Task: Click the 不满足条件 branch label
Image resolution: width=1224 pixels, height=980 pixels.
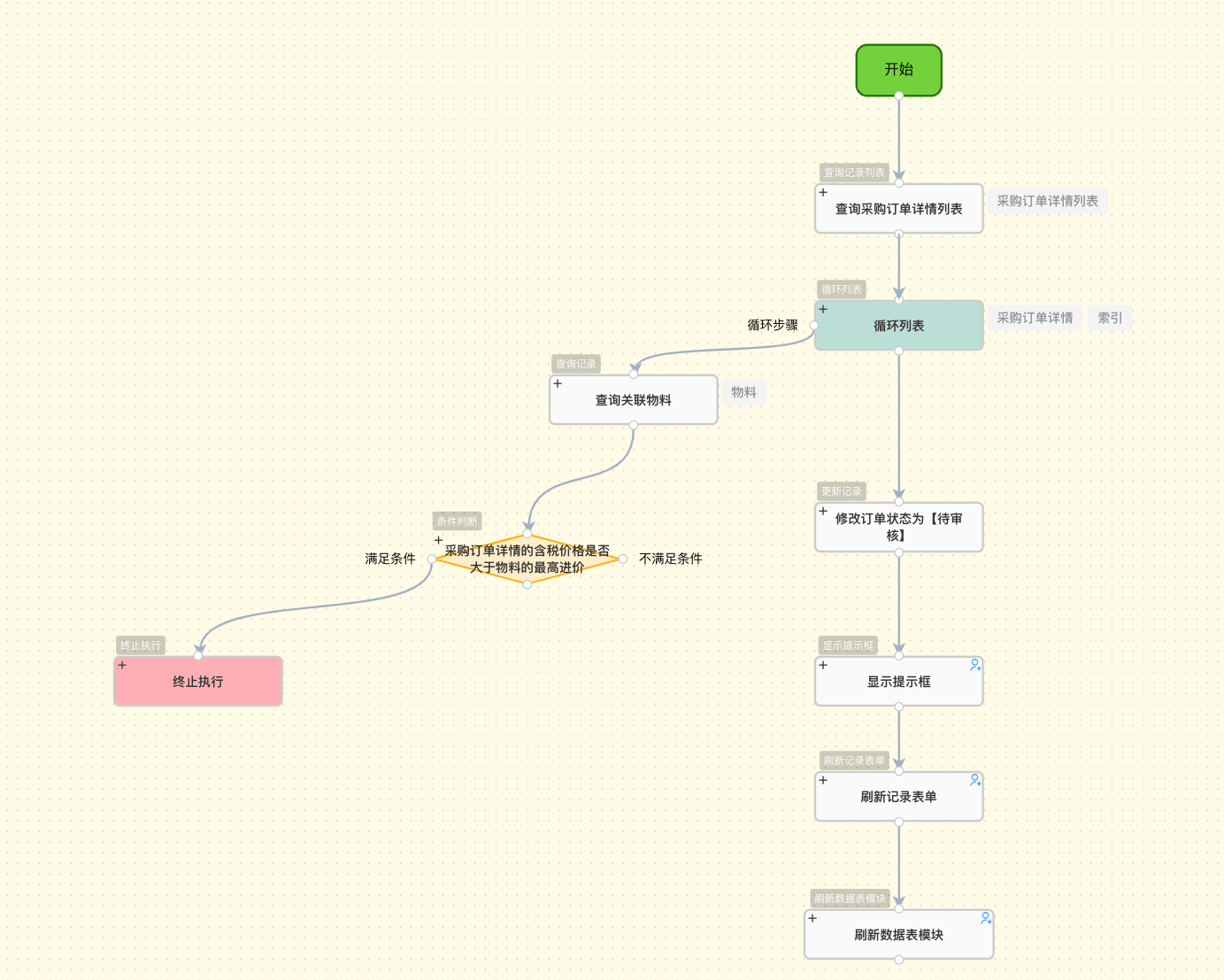Action: (x=671, y=559)
